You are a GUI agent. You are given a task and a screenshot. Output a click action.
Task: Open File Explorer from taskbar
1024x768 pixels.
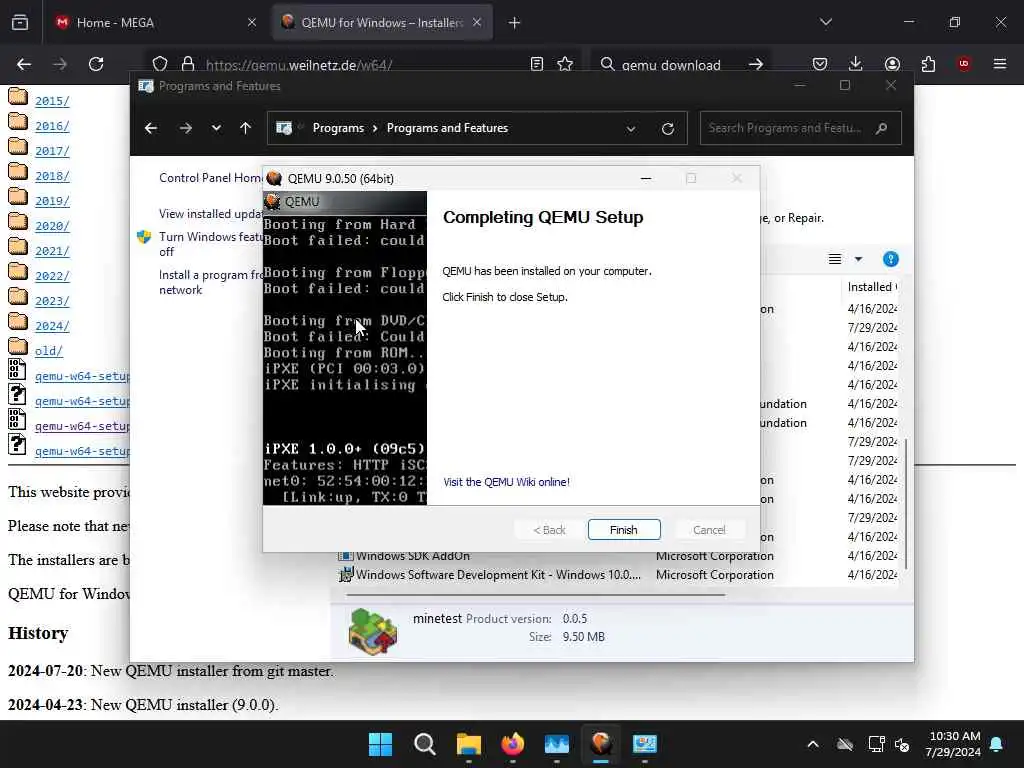point(468,744)
